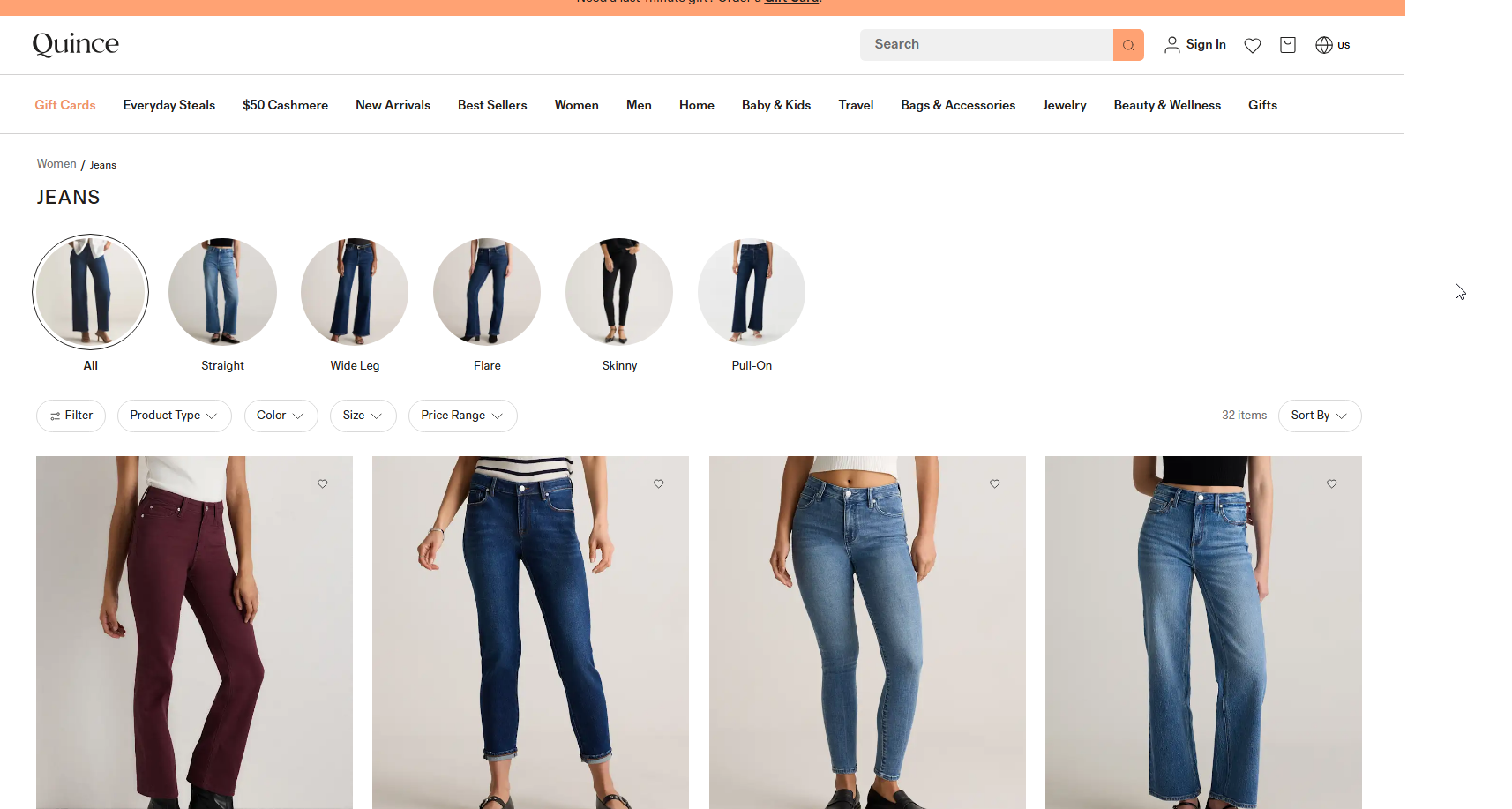Click the Sign In user icon
1512x809 pixels.
pos(1172,45)
